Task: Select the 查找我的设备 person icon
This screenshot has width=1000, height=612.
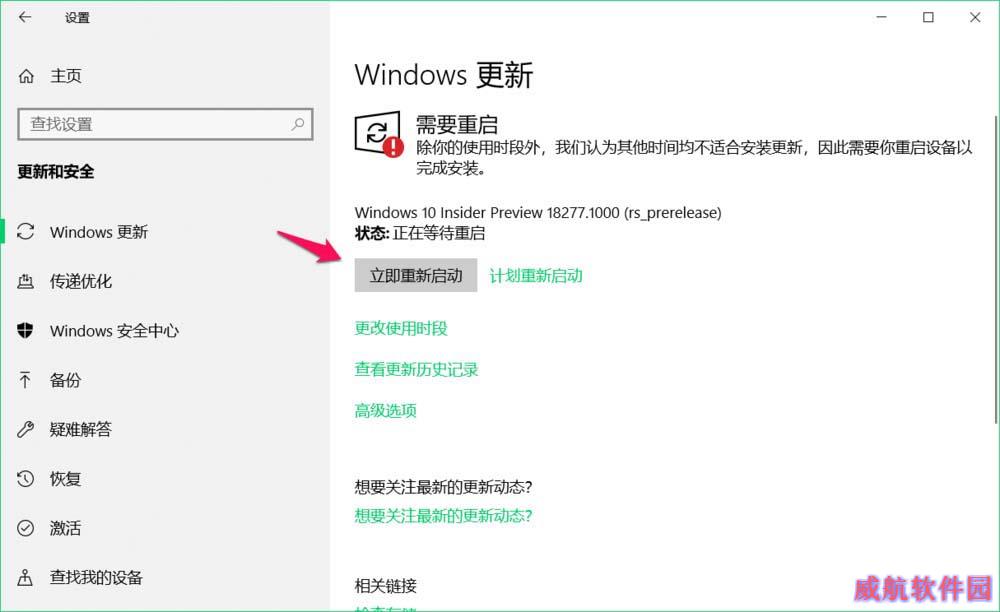Action: (25, 578)
